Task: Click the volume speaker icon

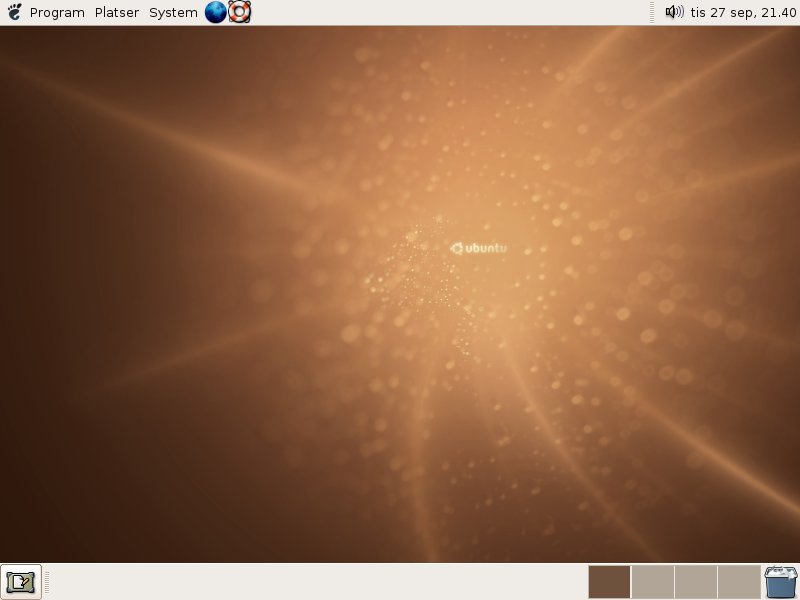Action: 674,12
